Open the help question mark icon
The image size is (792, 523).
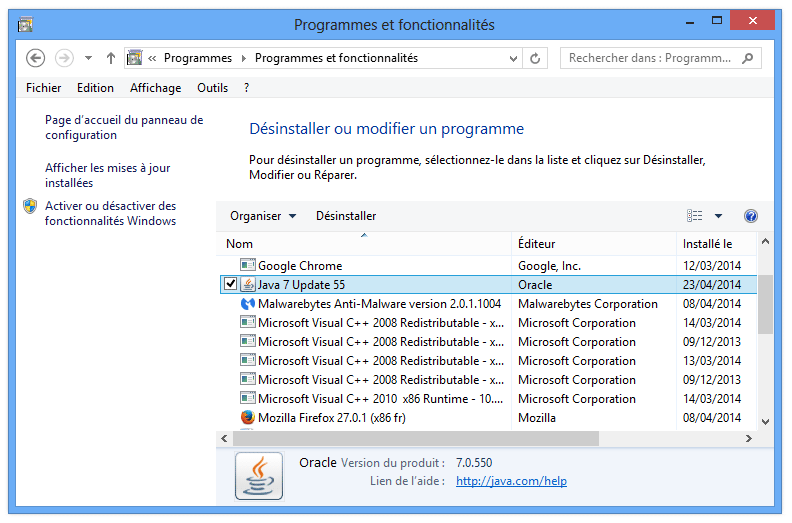(751, 216)
